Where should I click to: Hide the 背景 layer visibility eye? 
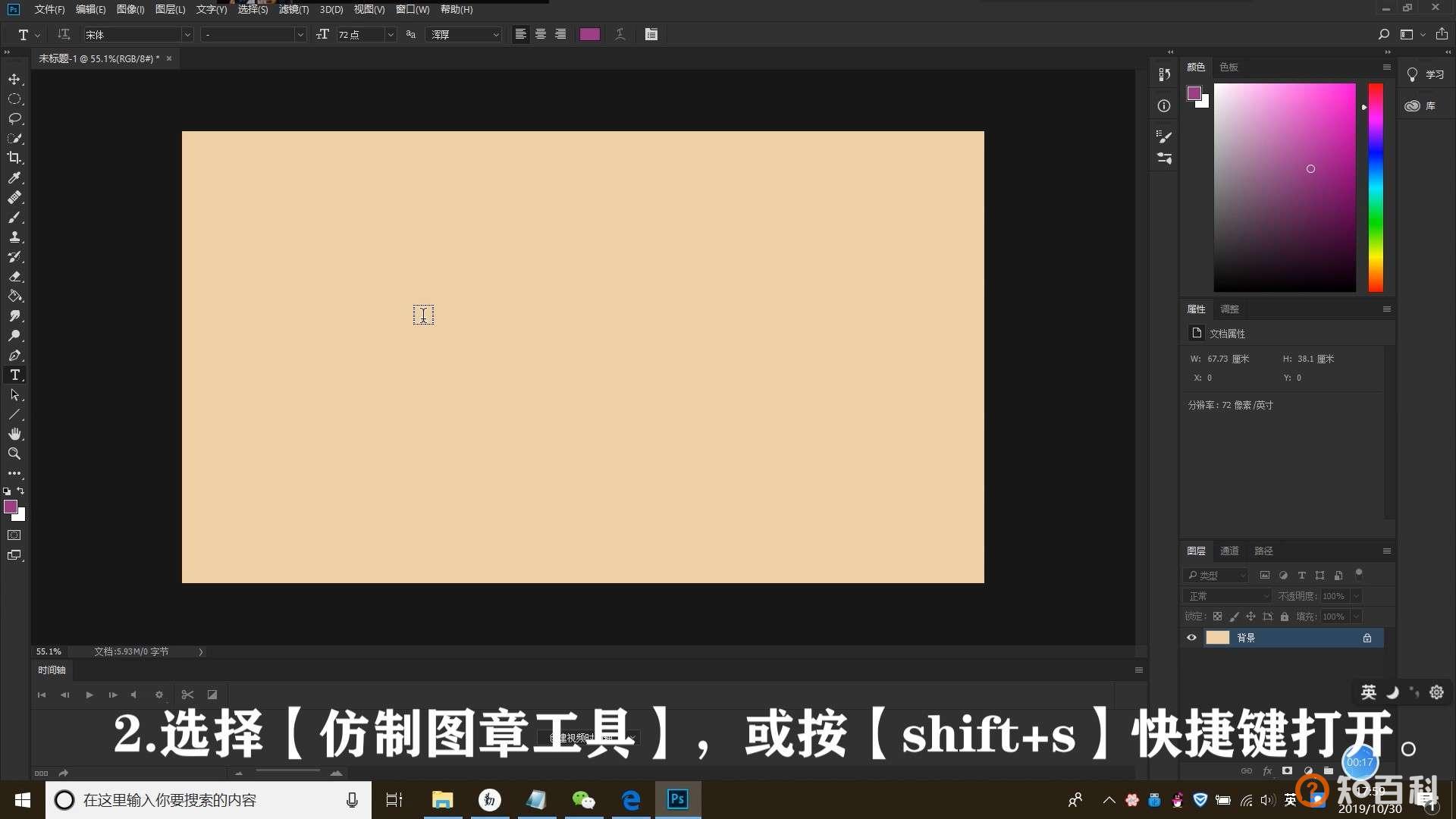(x=1191, y=638)
